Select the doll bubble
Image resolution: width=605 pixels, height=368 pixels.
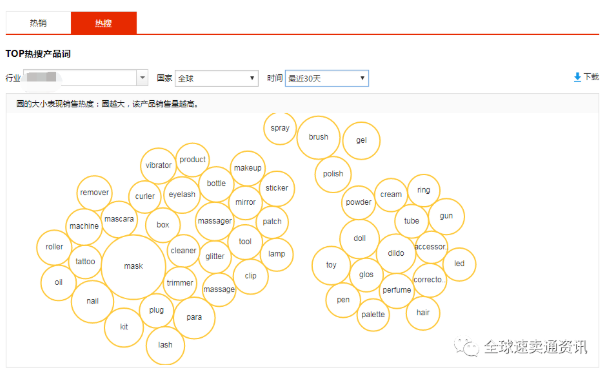[x=360, y=239]
